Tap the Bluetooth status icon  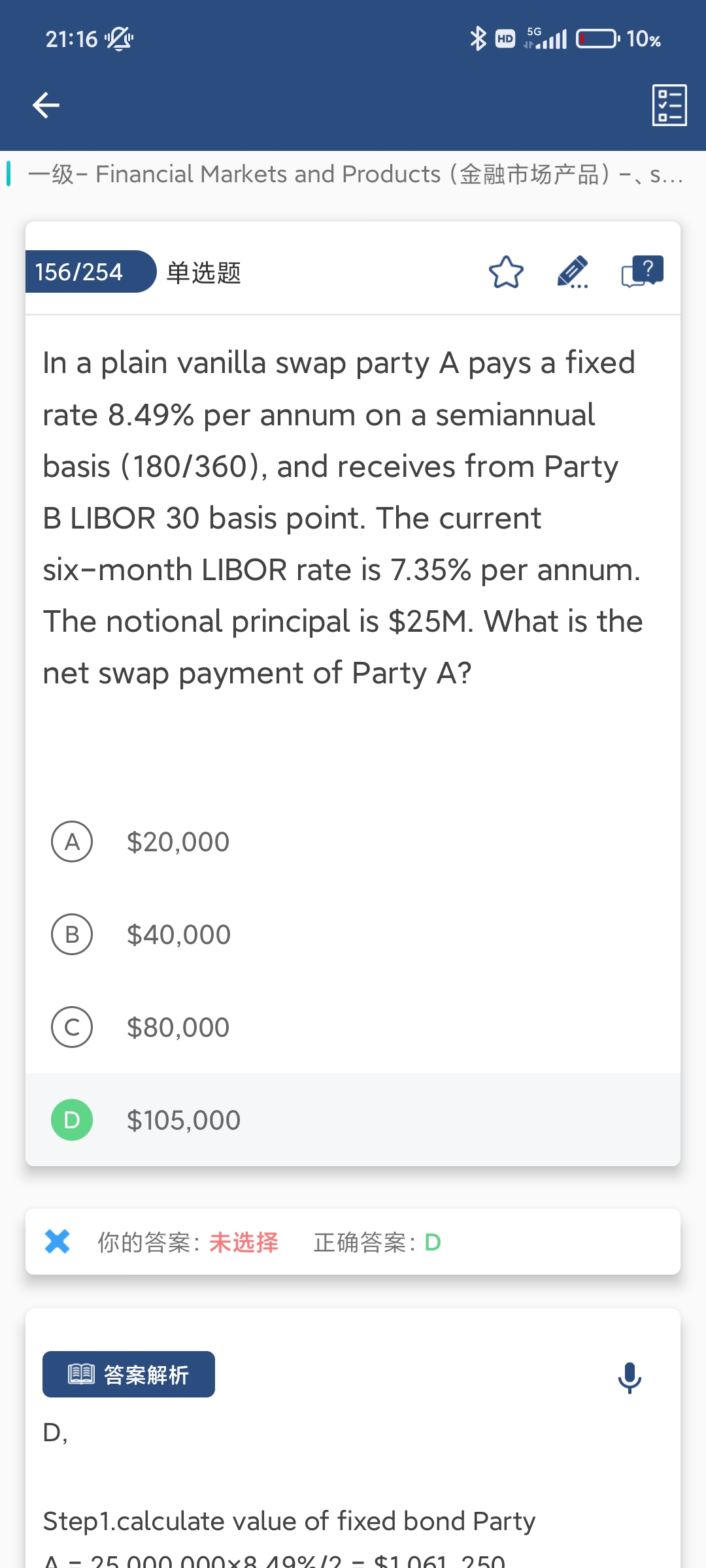point(479,39)
